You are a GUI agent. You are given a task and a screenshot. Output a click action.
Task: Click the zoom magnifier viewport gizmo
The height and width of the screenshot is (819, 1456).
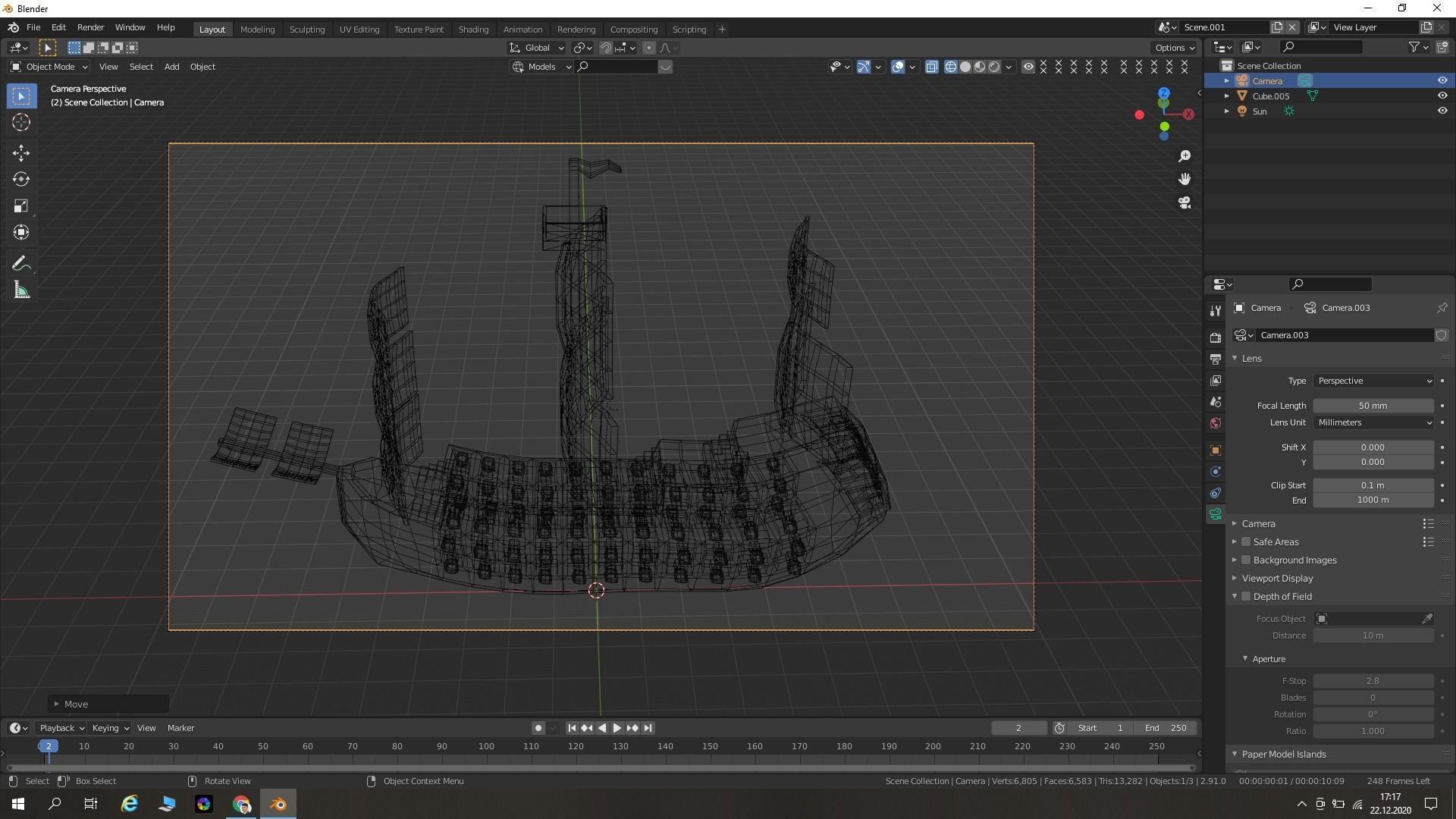[x=1185, y=156]
